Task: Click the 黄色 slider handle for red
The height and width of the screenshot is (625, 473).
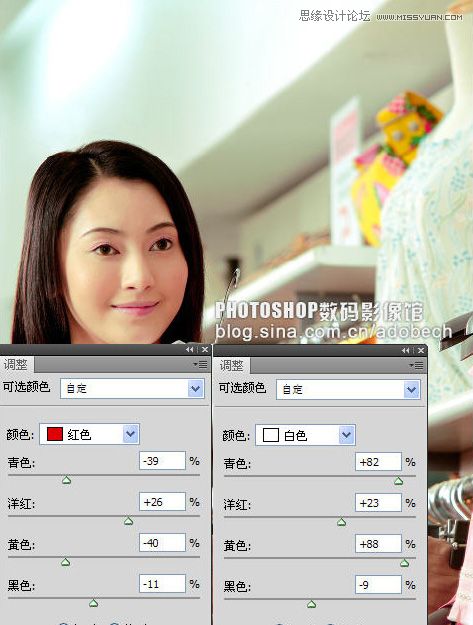Action: (65, 562)
